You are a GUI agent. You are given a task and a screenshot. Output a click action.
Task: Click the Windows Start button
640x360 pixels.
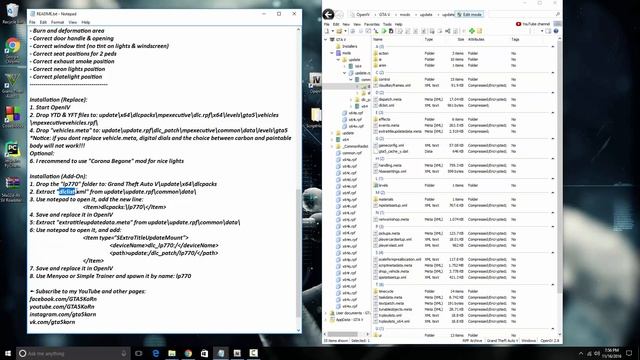[x=8, y=353]
